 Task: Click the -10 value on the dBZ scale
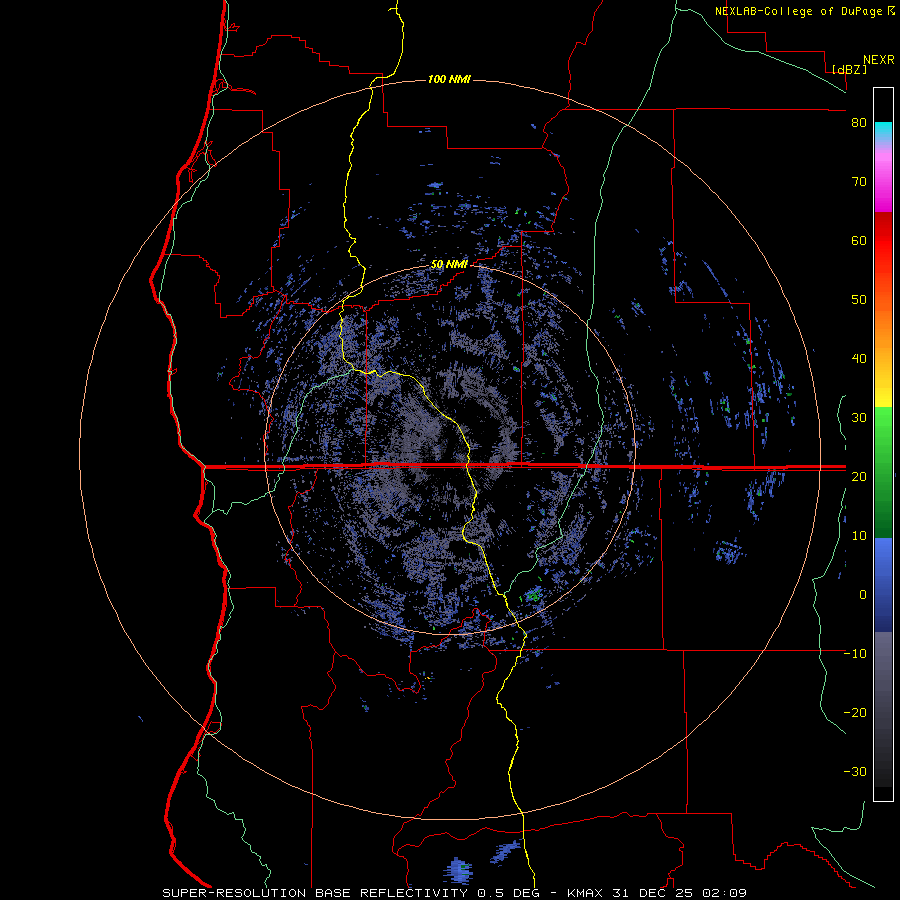click(855, 654)
